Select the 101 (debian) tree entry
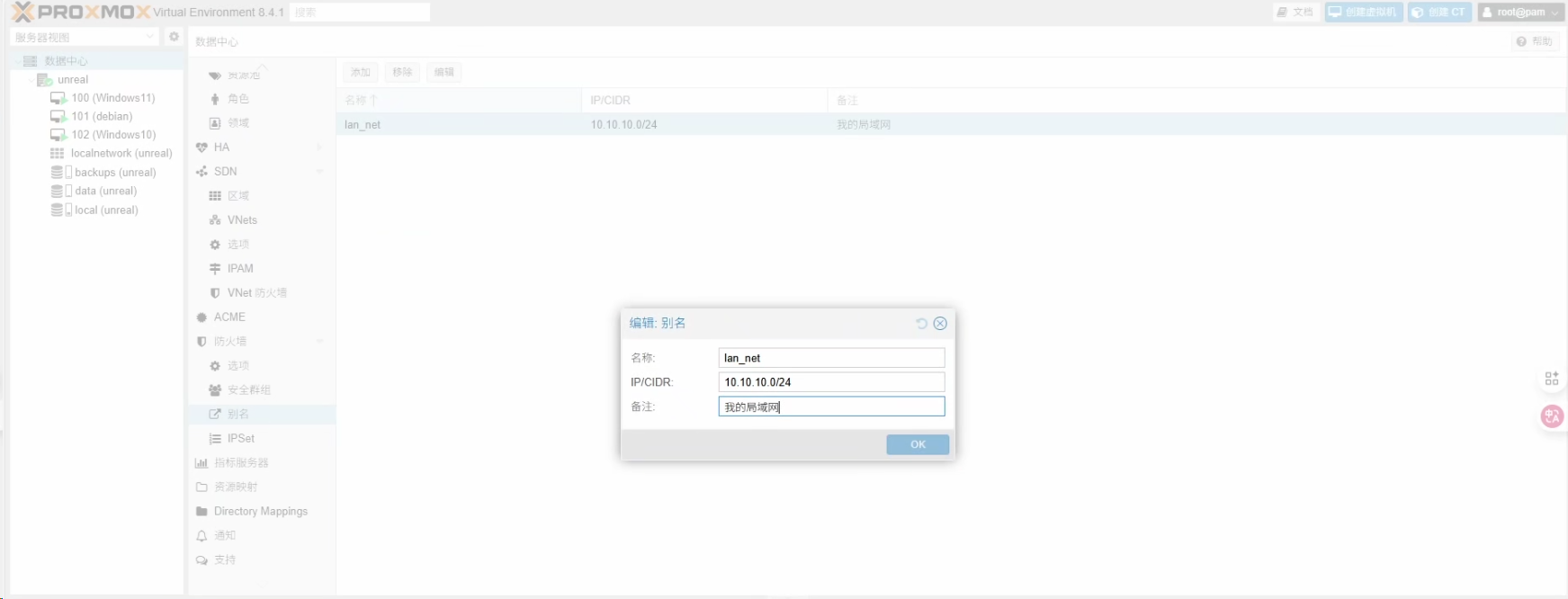This screenshot has height=599, width=1568. (x=102, y=117)
